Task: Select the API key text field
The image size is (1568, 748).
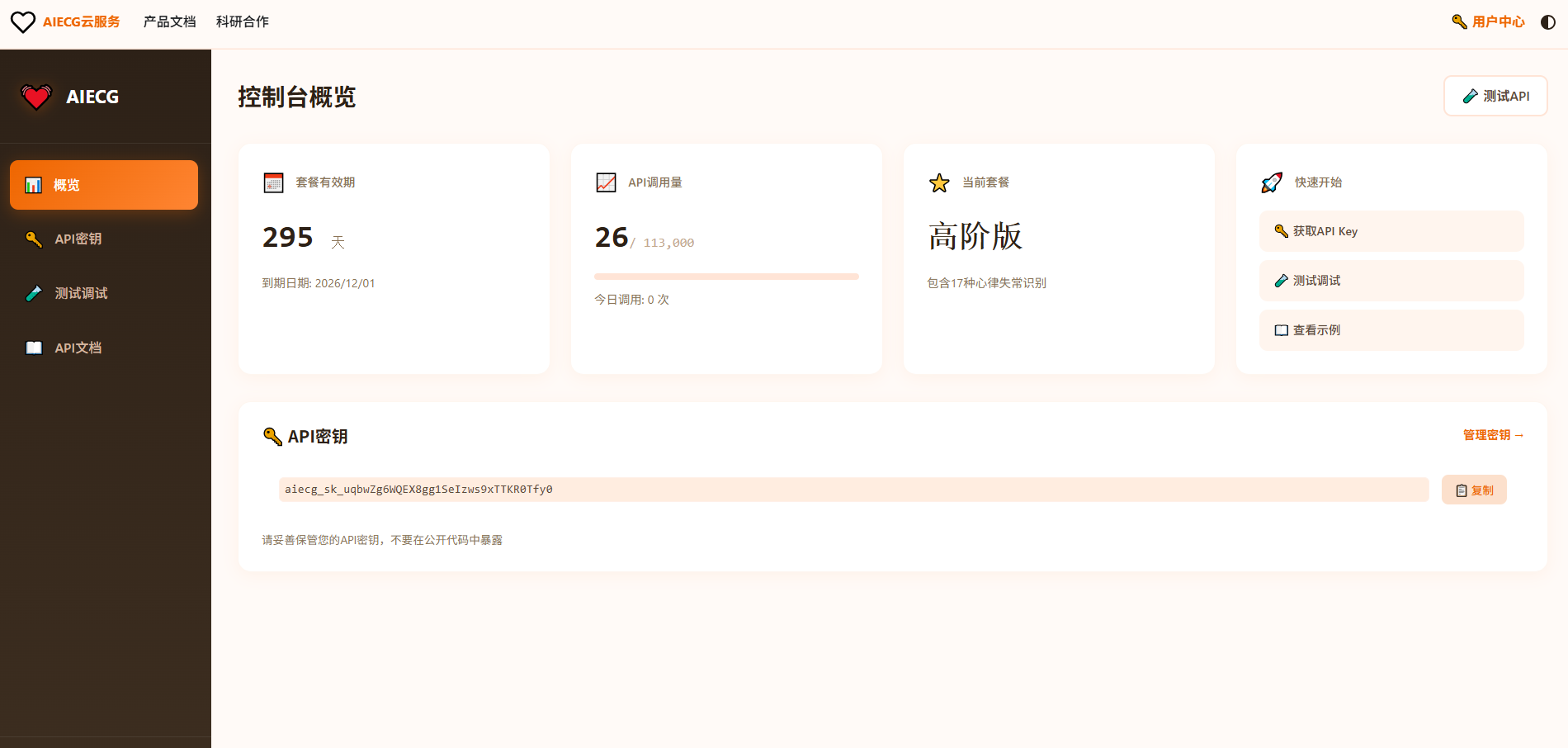Action: tap(853, 489)
